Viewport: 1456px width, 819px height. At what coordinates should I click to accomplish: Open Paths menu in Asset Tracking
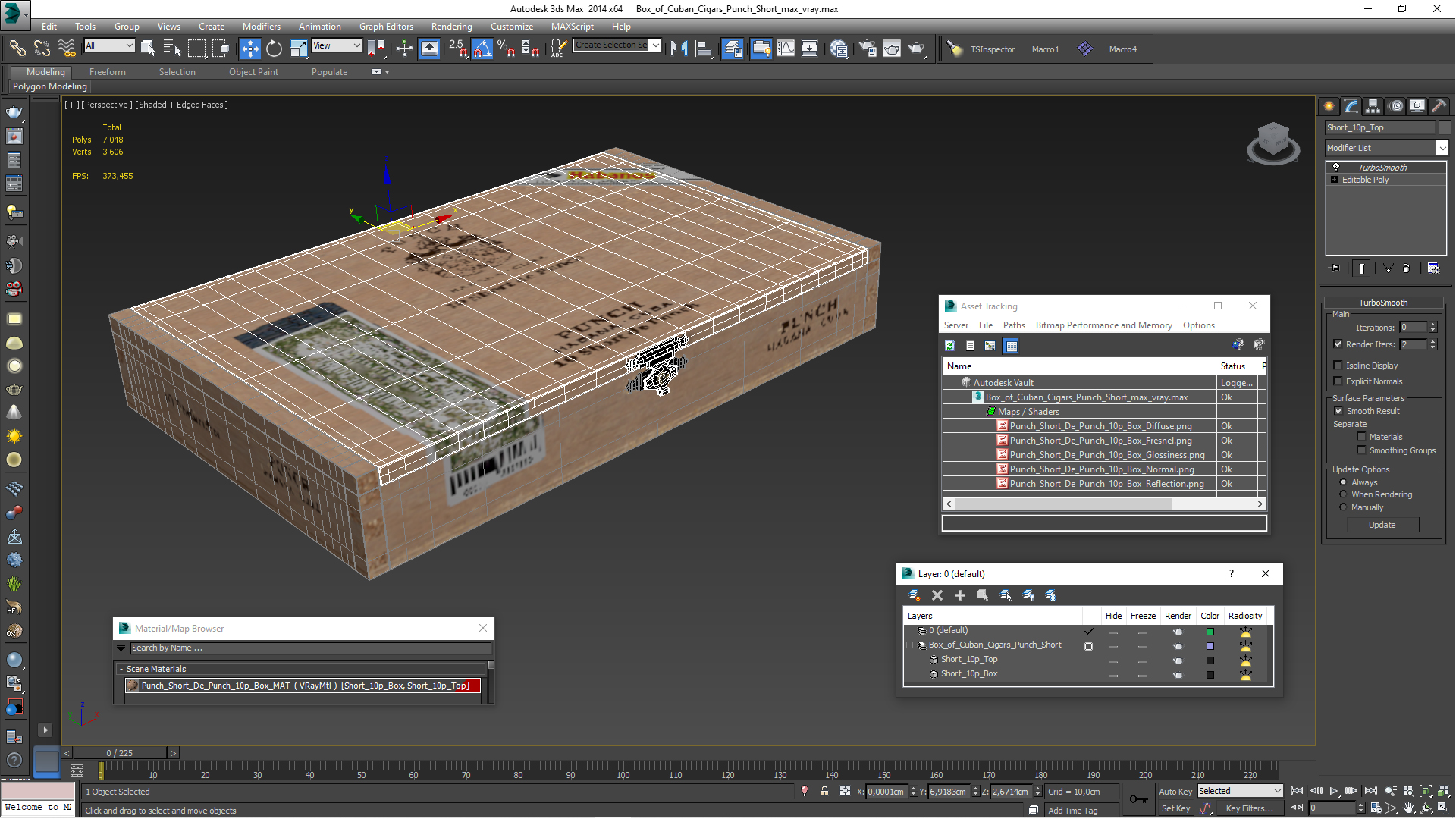click(x=1014, y=325)
